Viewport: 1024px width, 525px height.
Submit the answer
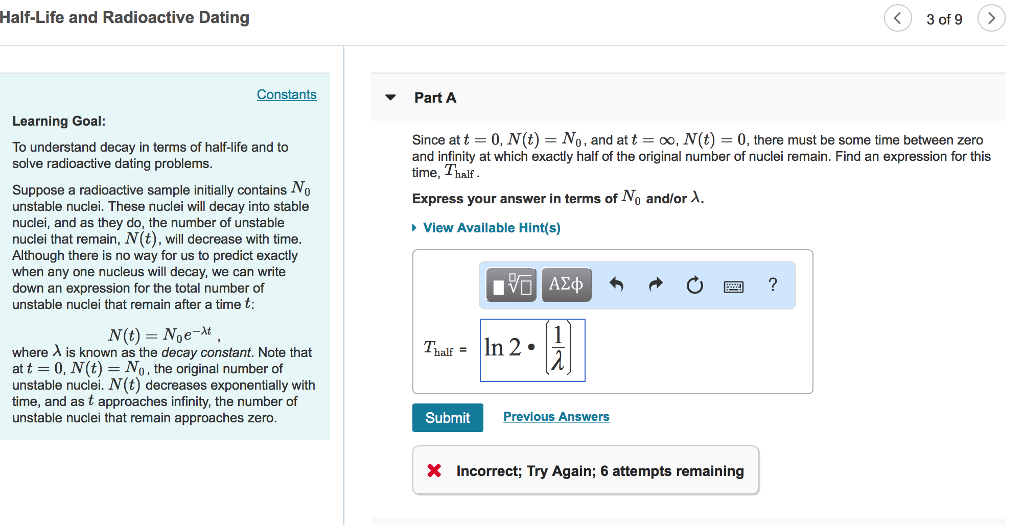tap(447, 418)
